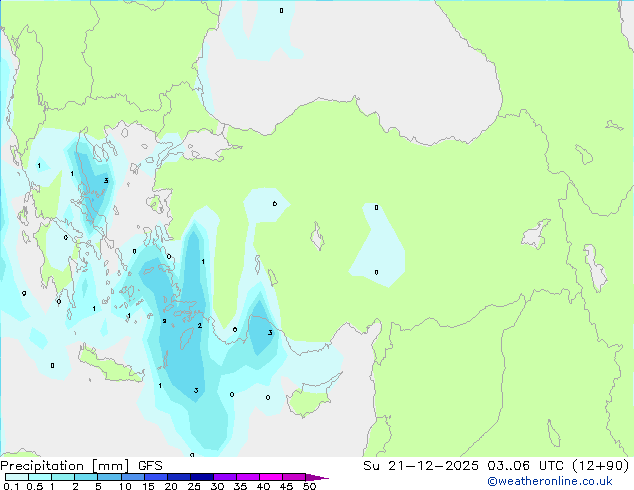Click the '10' legend scale label
Viewport: 634px width, 490px height.
[125, 486]
